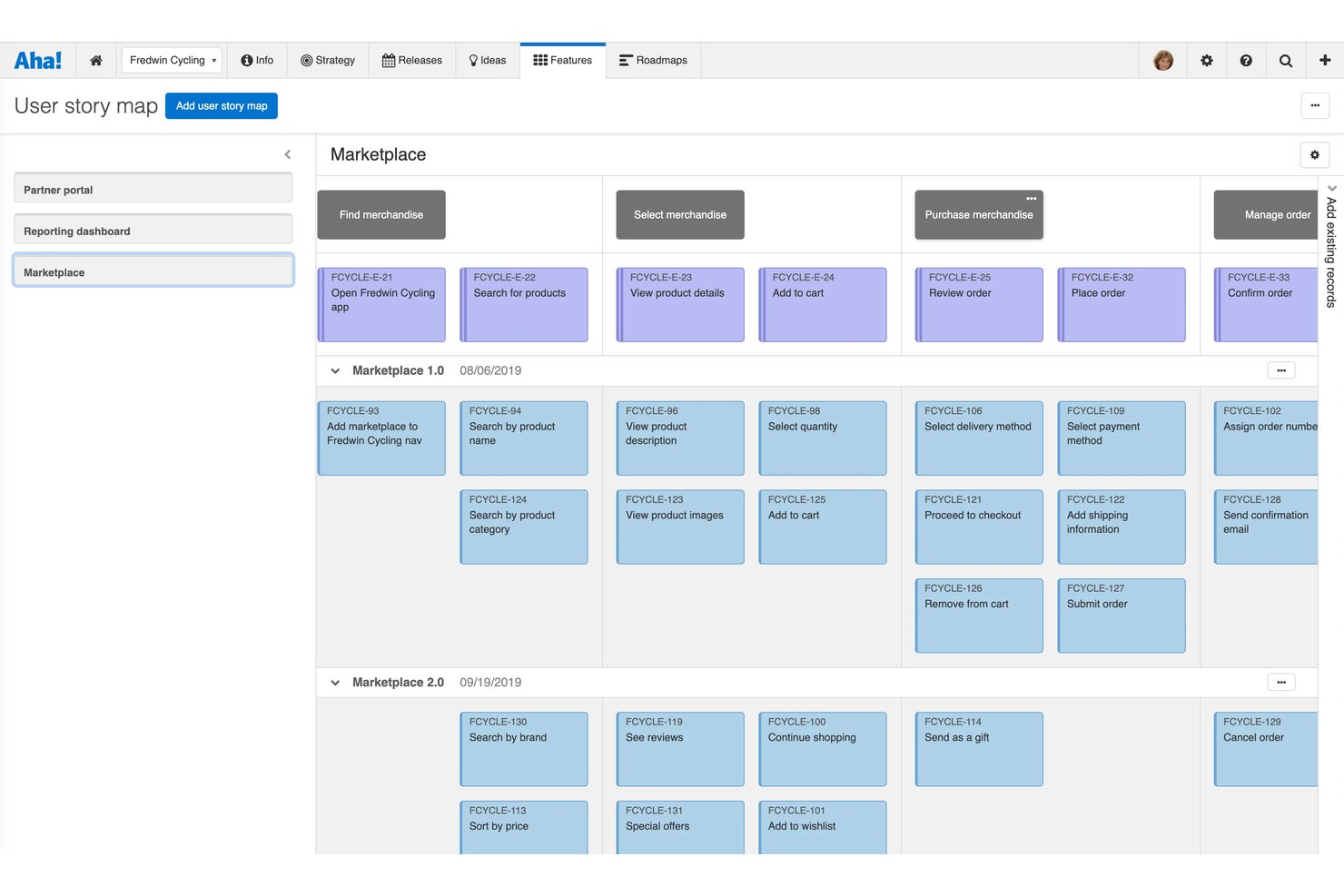Open Marketplace 1.0 more options menu

click(x=1281, y=370)
